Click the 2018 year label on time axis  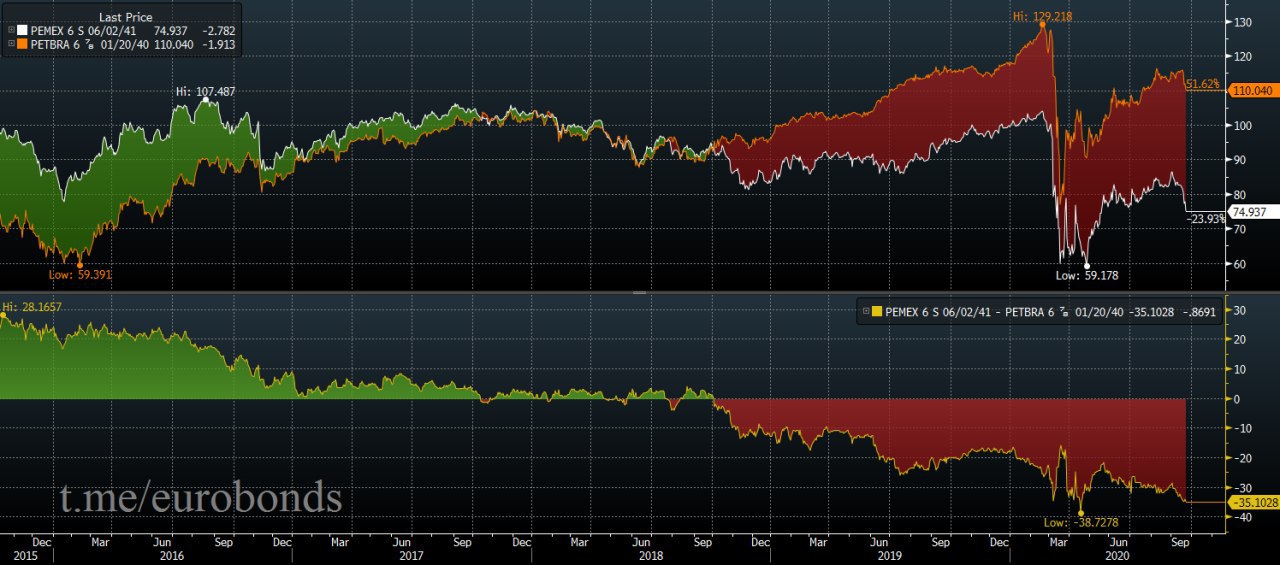[x=651, y=555]
